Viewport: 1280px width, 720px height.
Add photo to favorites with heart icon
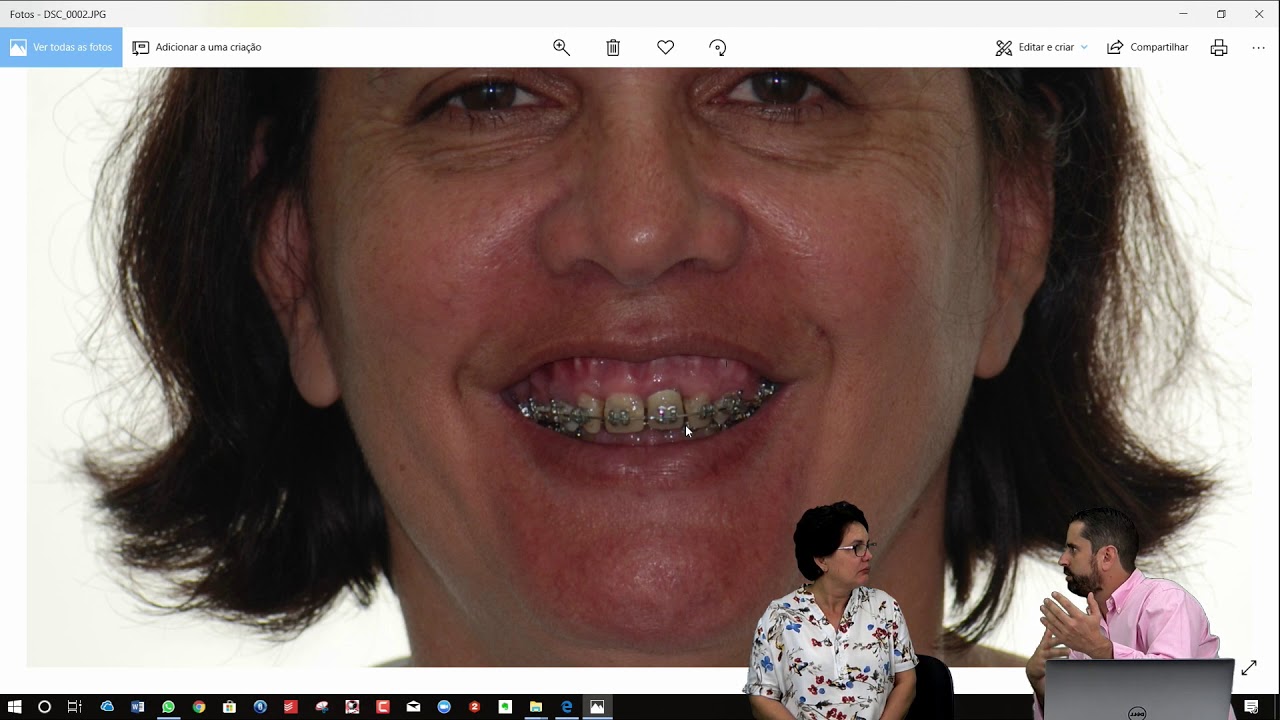[665, 47]
